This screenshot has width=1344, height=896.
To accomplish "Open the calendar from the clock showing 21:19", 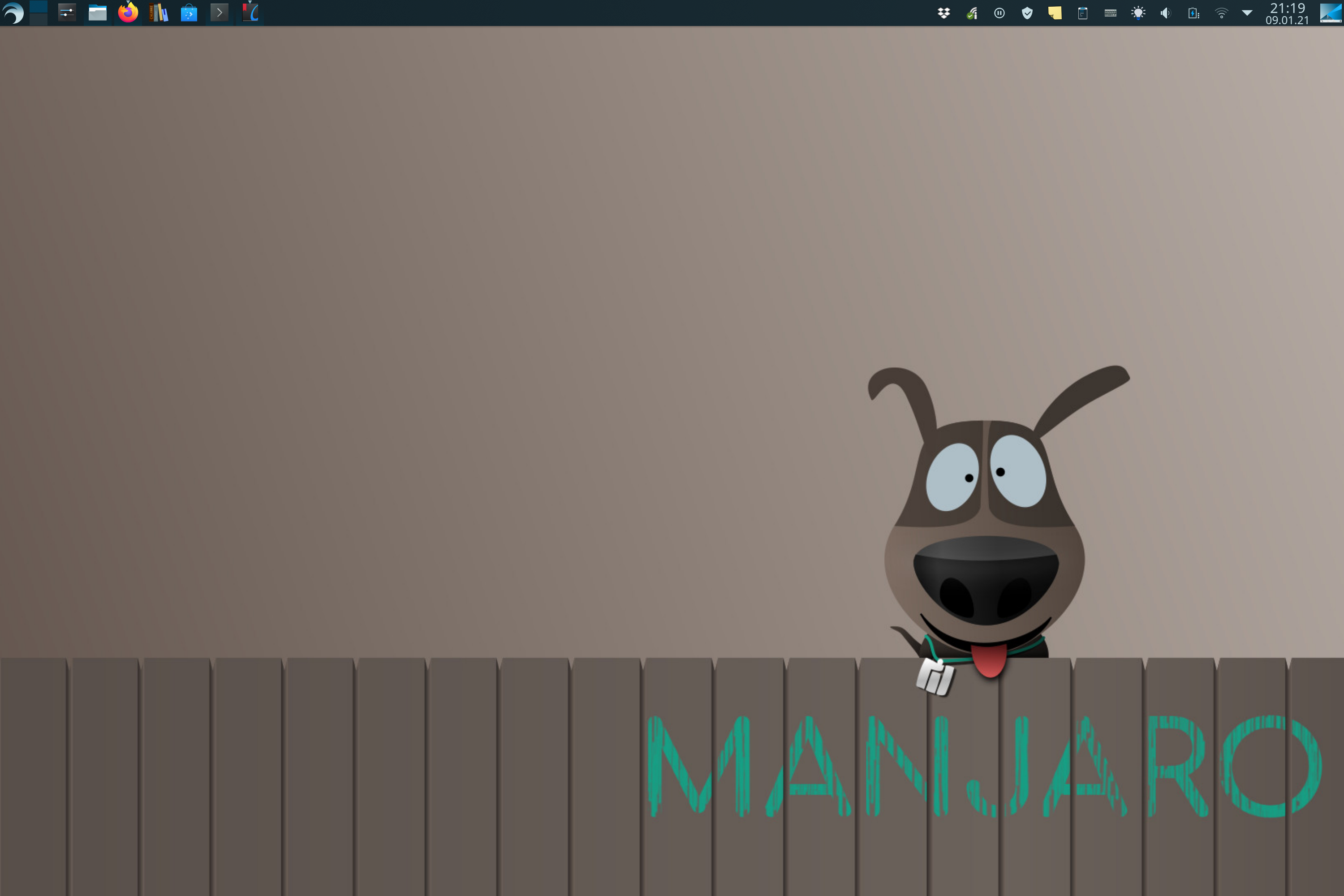I will [1287, 13].
